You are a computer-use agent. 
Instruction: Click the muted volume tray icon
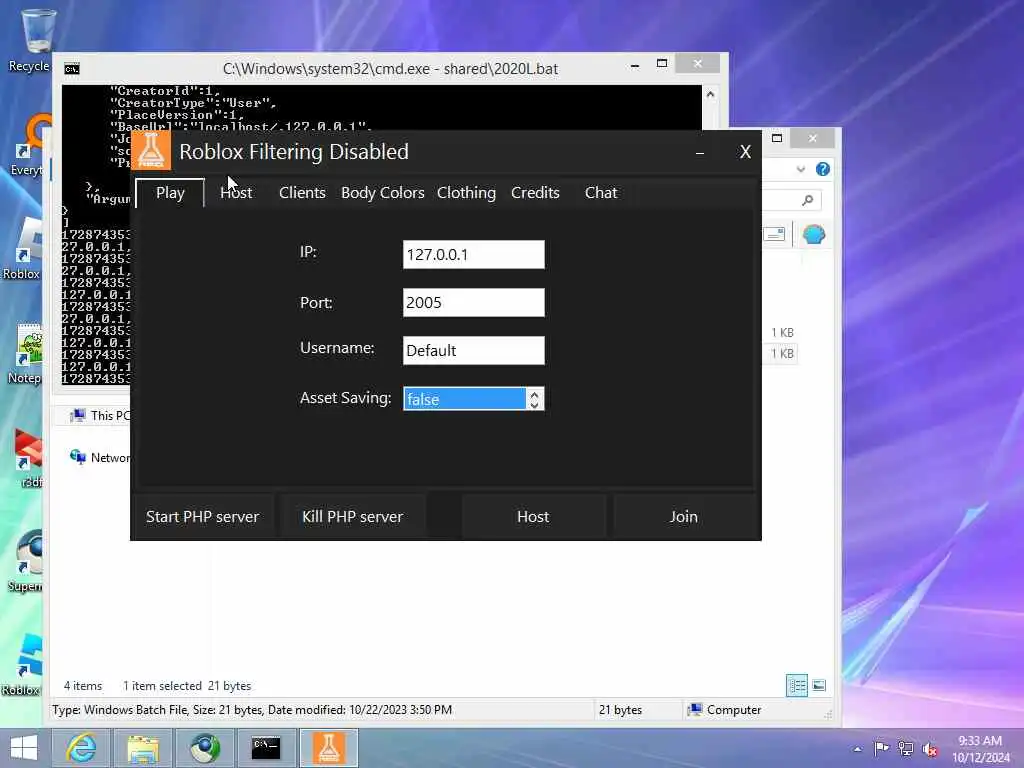pyautogui.click(x=930, y=749)
